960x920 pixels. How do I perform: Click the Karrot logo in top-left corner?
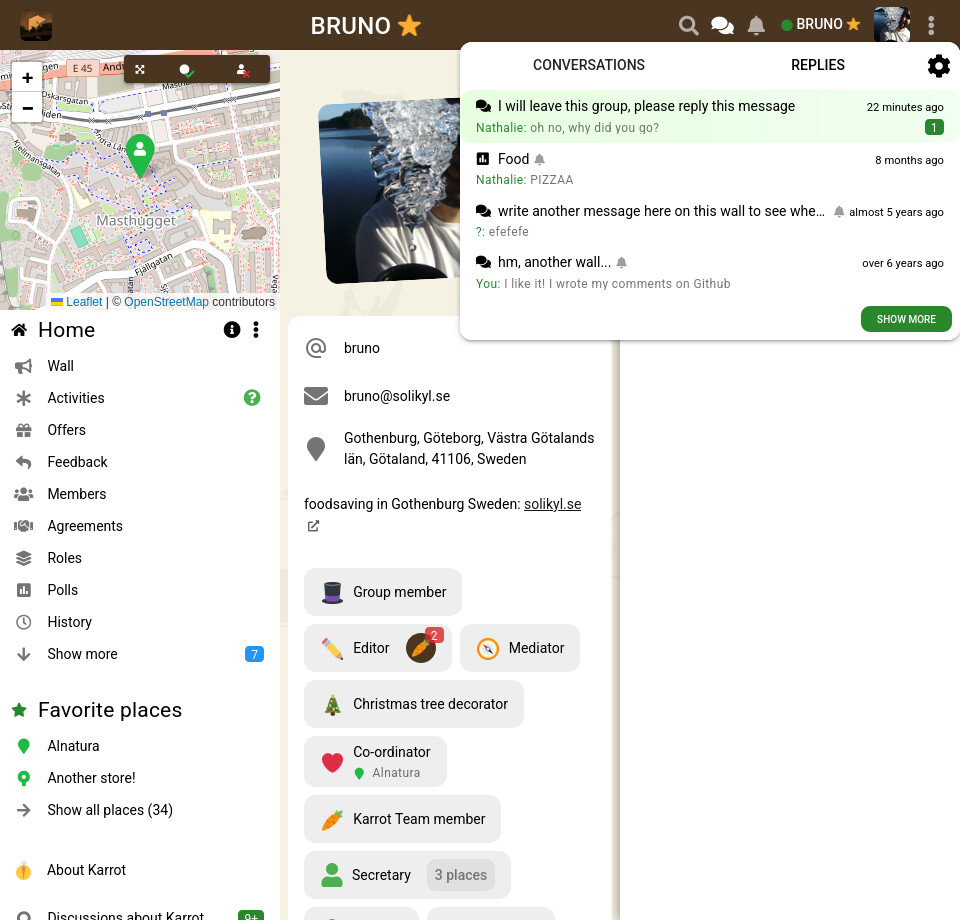coord(36,26)
